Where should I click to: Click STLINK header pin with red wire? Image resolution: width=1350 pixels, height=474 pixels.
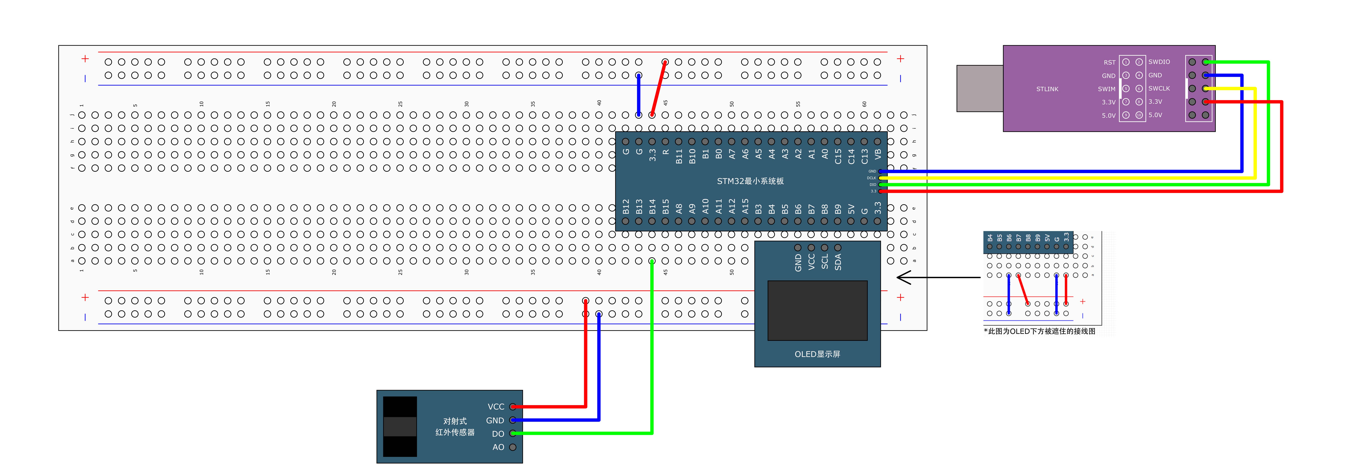point(1206,101)
